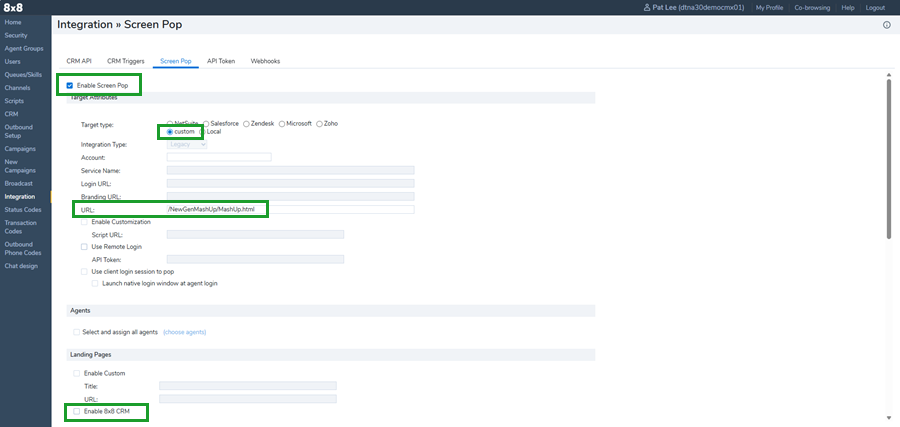Image resolution: width=900 pixels, height=427 pixels.
Task: Switch to the CRM Triggers tab
Action: (x=127, y=61)
